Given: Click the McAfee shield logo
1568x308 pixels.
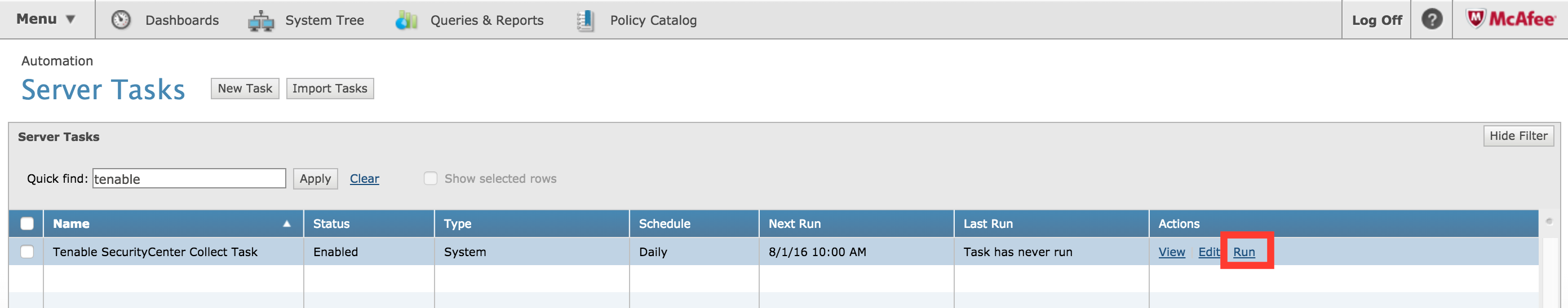Looking at the screenshot, I should point(1476,19).
